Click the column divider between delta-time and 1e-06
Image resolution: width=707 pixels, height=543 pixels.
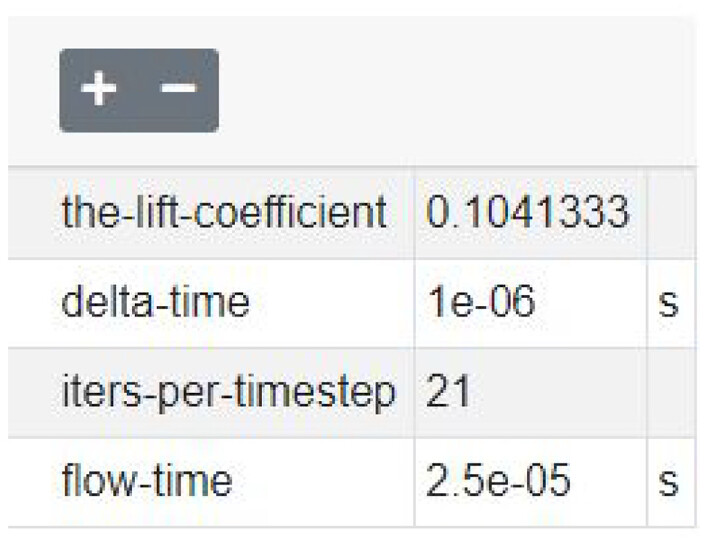pyautogui.click(x=415, y=302)
